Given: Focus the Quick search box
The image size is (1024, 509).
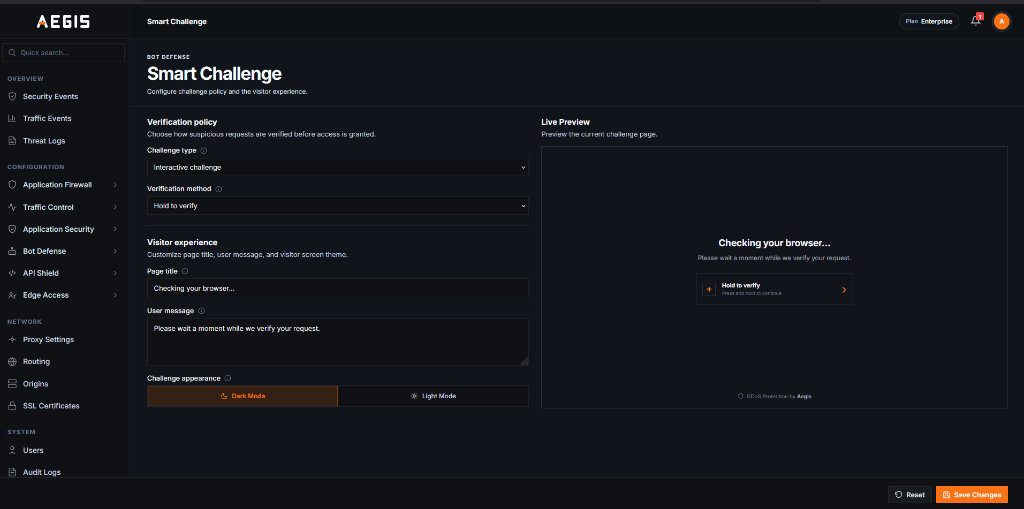Looking at the screenshot, I should pyautogui.click(x=63, y=52).
